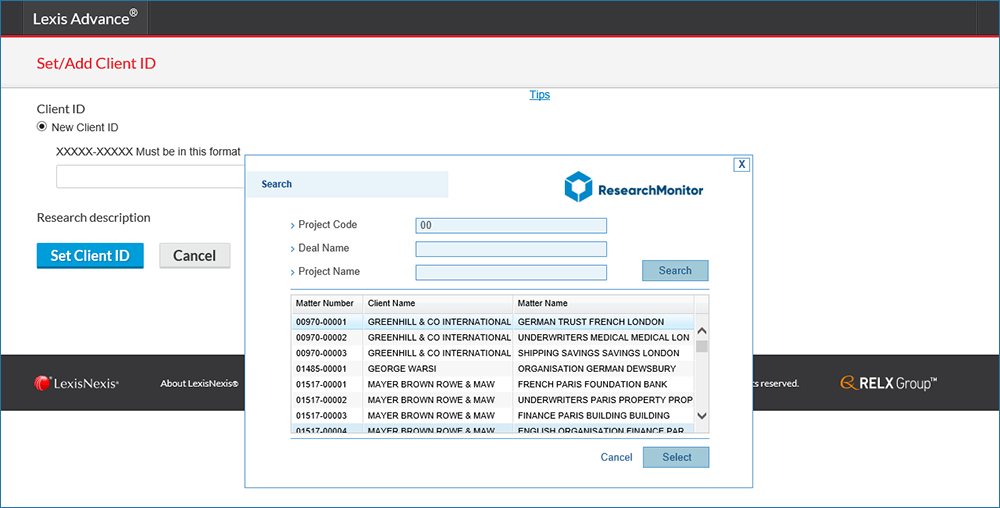1000x508 pixels.
Task: Click FINANCE PARIS BUILDING BUILDING matter name
Action: 594,416
